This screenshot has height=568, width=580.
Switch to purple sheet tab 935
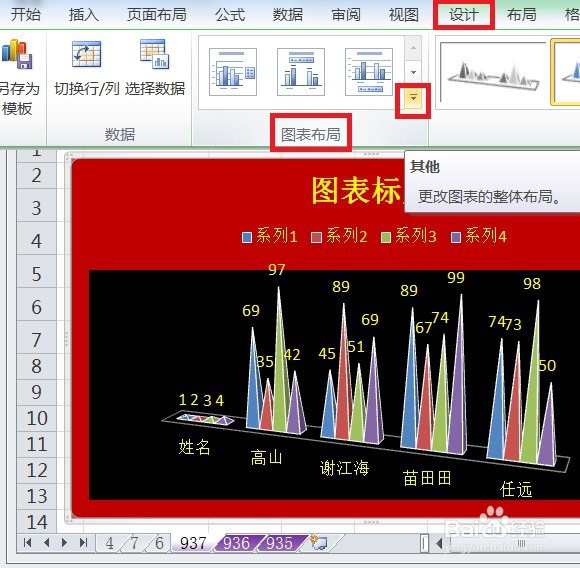point(280,543)
